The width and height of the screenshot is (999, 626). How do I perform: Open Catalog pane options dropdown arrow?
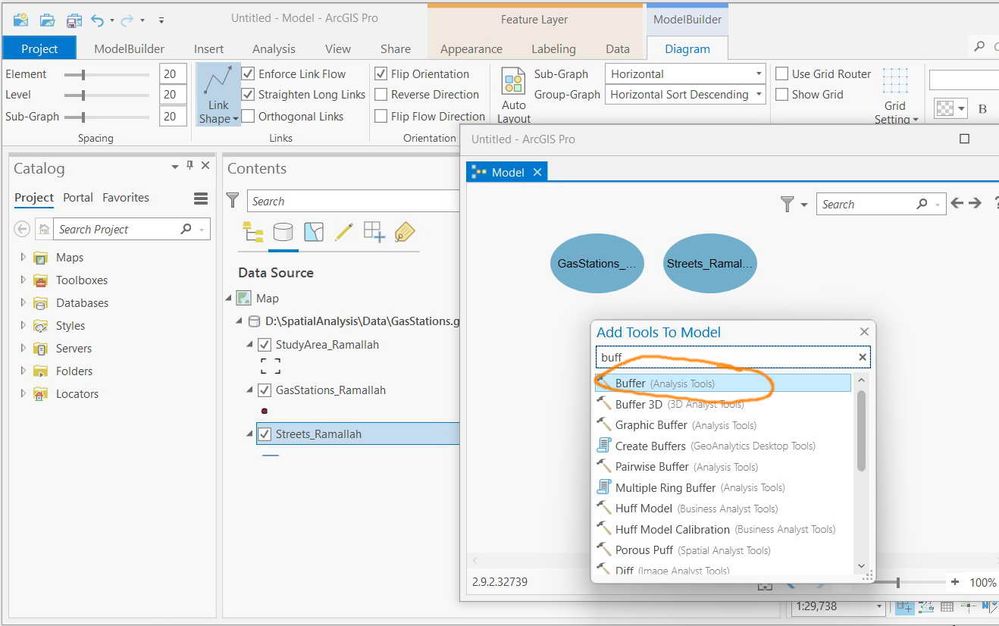point(175,166)
